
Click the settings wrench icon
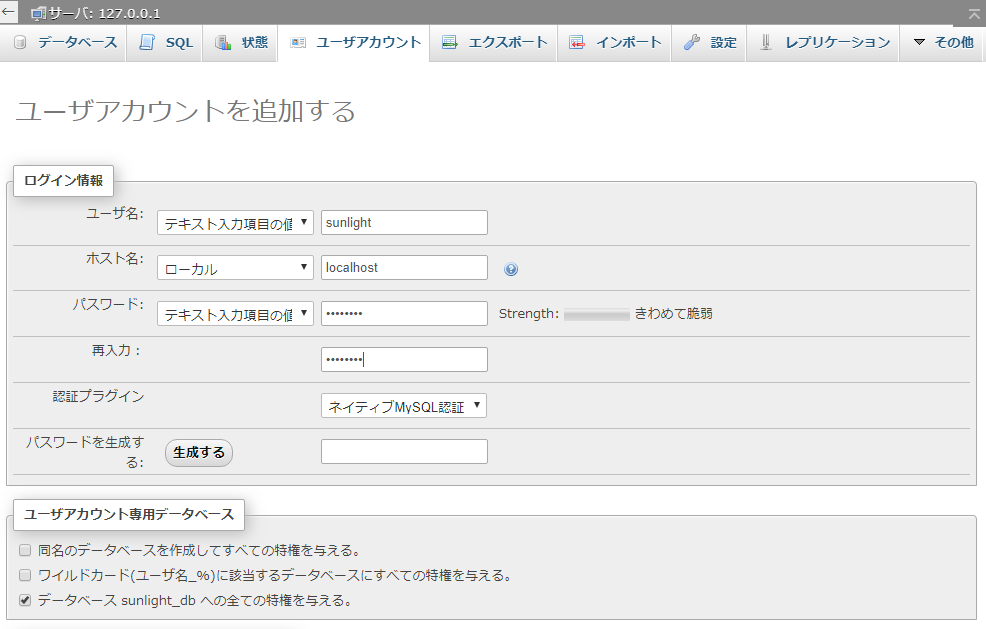point(692,43)
